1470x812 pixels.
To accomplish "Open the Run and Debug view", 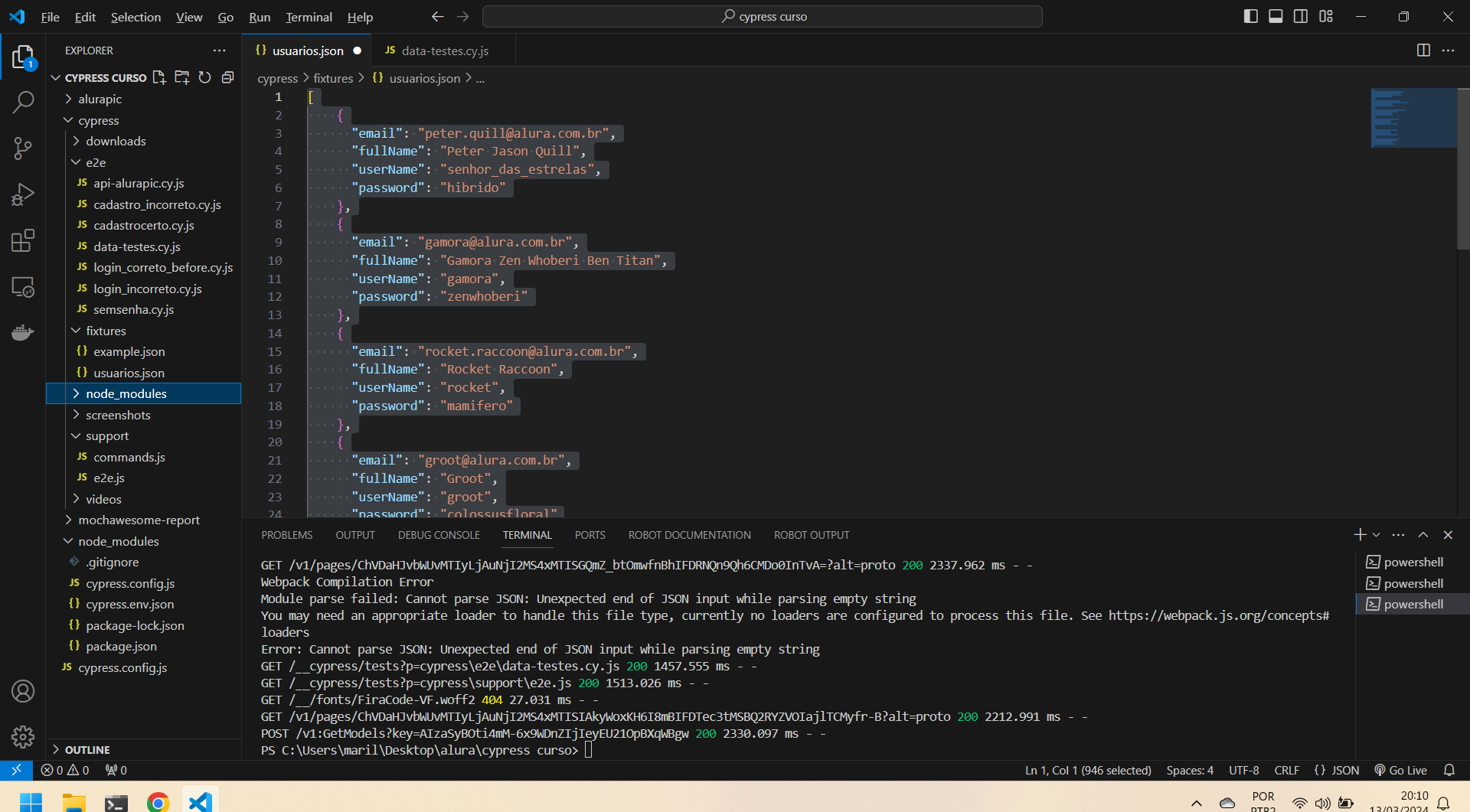I will coord(23,194).
